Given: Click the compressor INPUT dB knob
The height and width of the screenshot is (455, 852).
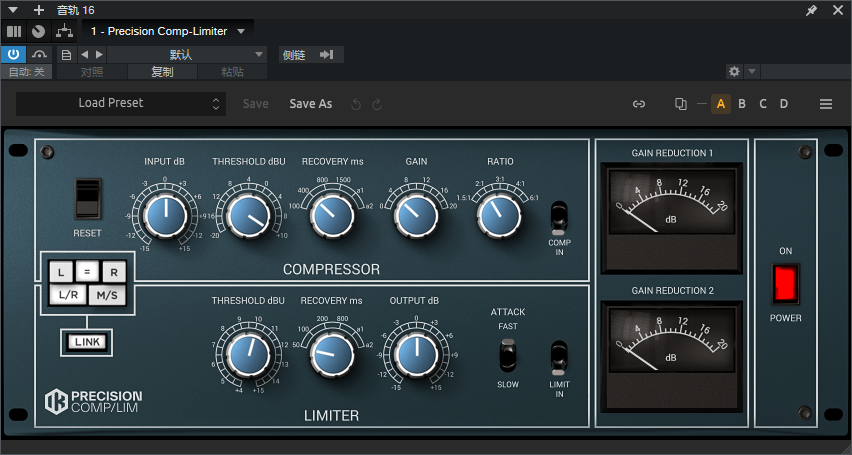Looking at the screenshot, I should click(x=166, y=216).
